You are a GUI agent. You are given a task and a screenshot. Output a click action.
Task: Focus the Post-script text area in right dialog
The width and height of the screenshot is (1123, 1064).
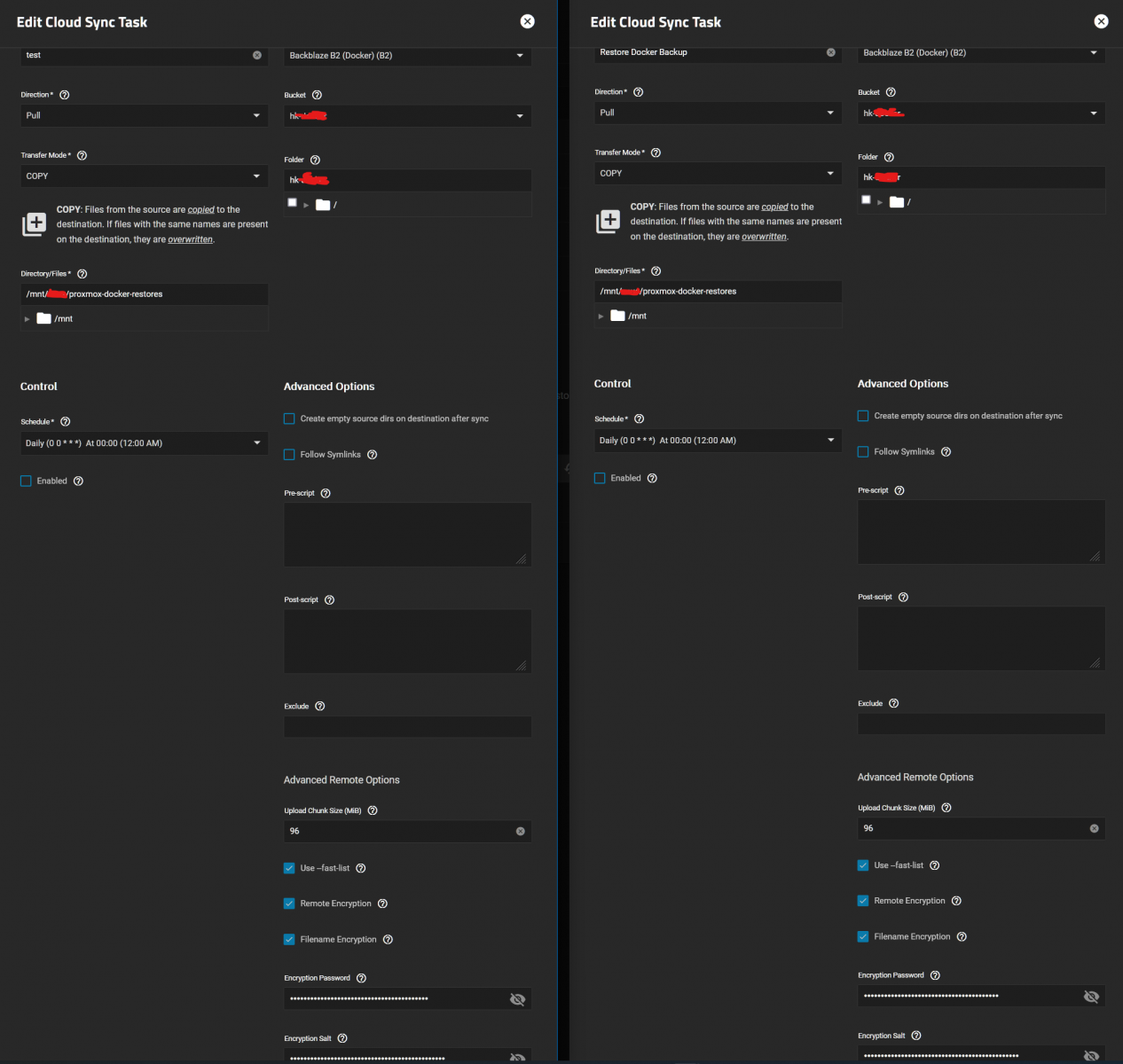[x=981, y=638]
